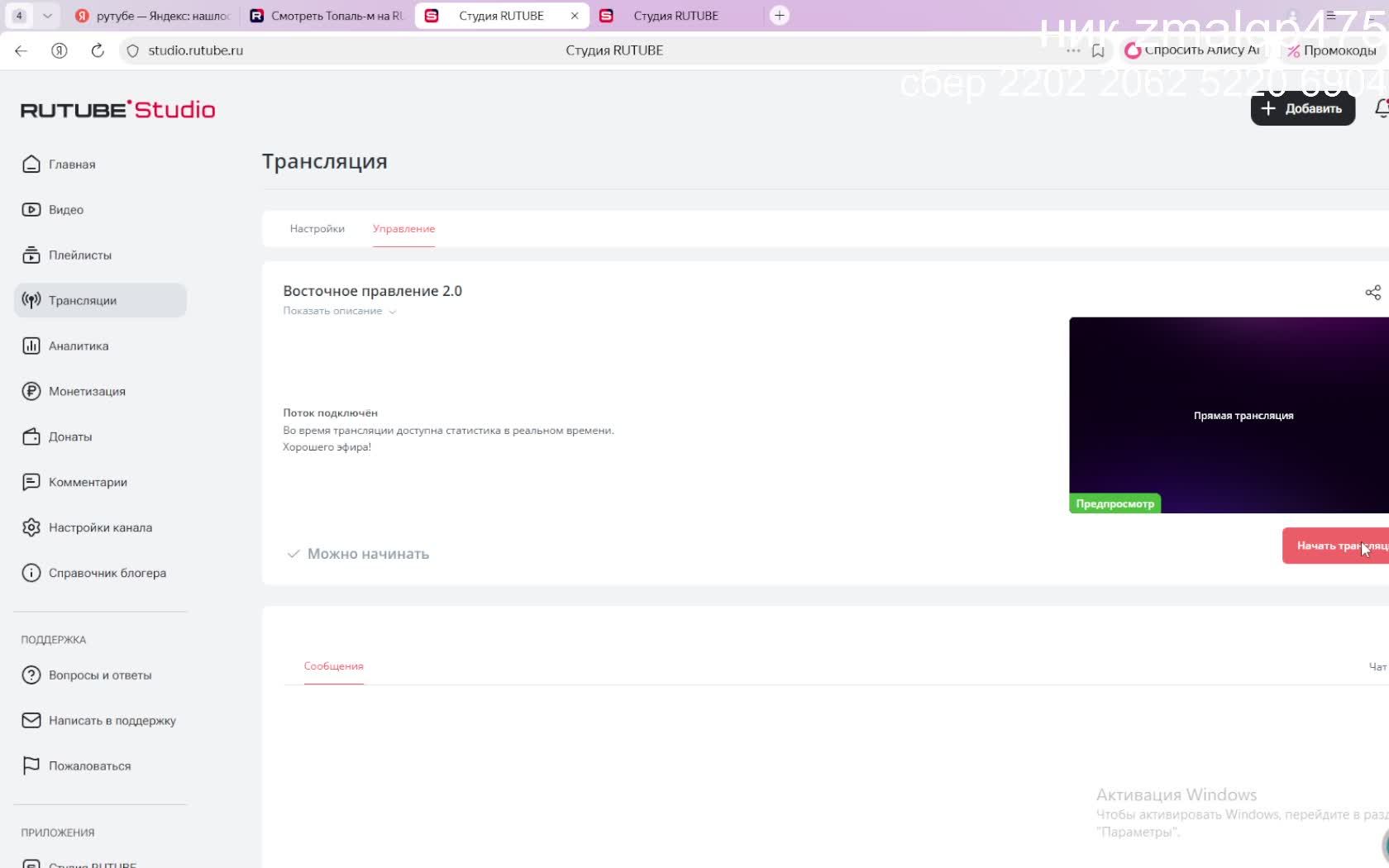
Task: Open the Видео section in sidebar
Action: 65,209
